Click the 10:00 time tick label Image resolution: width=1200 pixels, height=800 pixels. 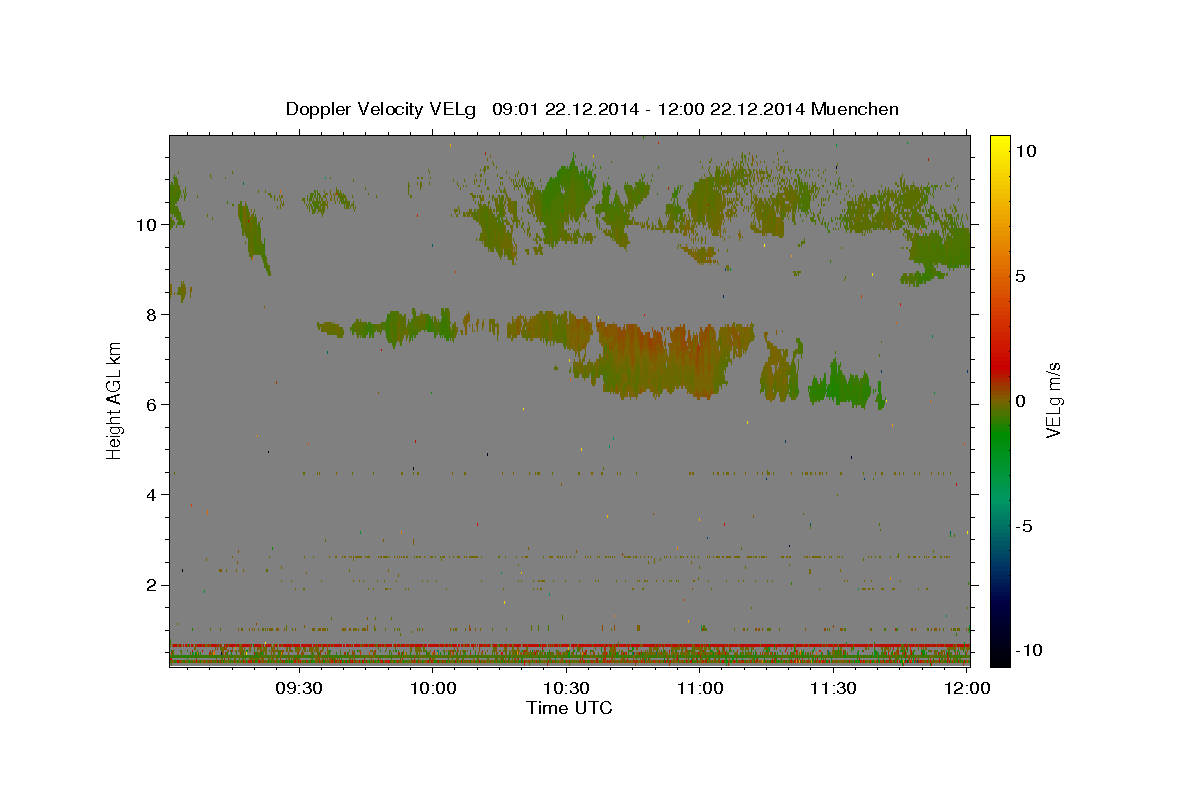tap(433, 688)
